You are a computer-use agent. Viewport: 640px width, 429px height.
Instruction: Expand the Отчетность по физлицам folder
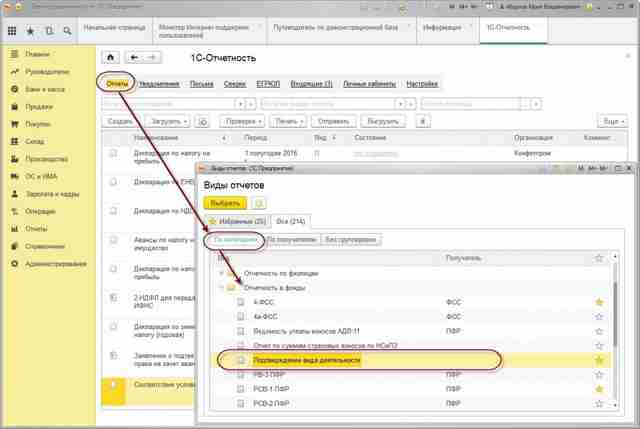[222, 273]
